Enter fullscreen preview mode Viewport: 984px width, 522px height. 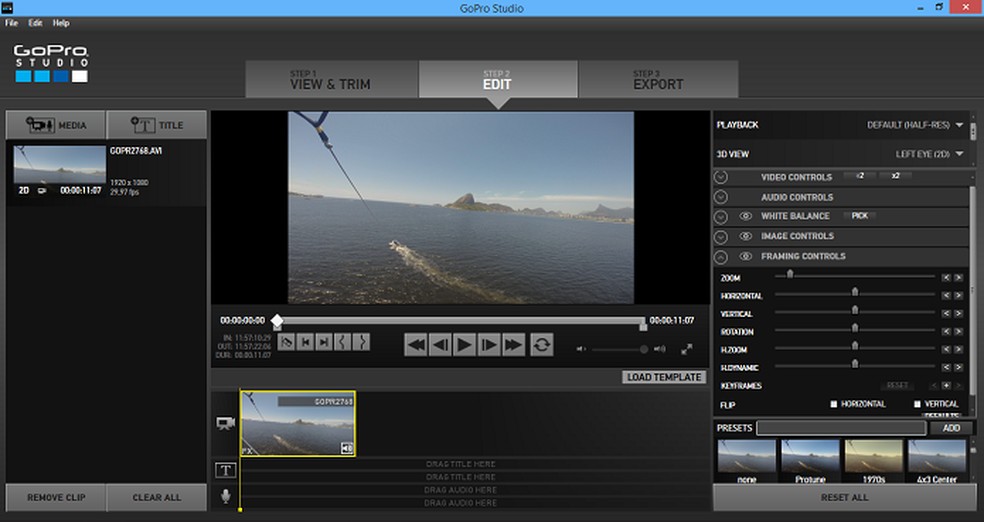point(687,349)
